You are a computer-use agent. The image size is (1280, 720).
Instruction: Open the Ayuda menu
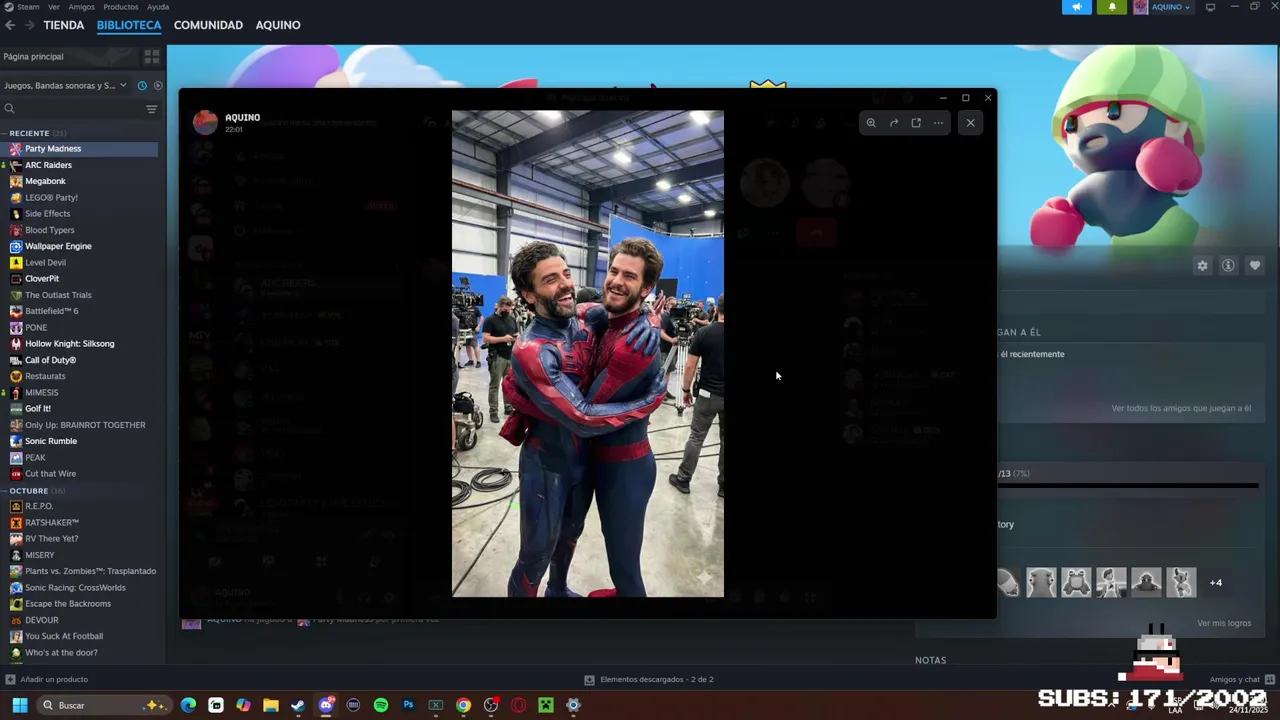coord(158,7)
